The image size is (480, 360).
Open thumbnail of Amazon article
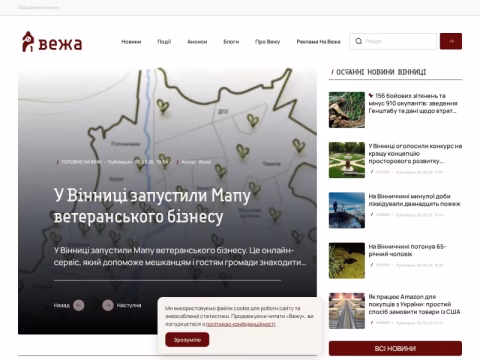tap(347, 311)
